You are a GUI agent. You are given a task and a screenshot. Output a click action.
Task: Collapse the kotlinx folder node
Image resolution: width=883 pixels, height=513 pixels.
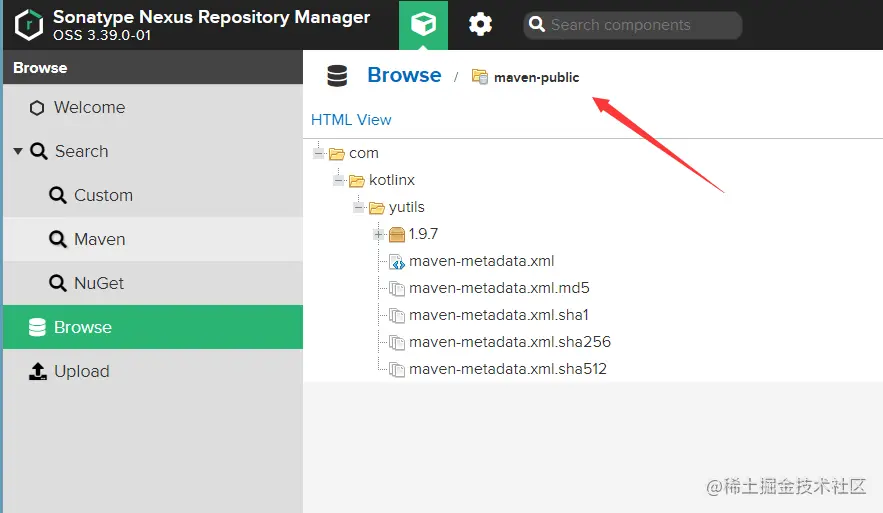(338, 180)
